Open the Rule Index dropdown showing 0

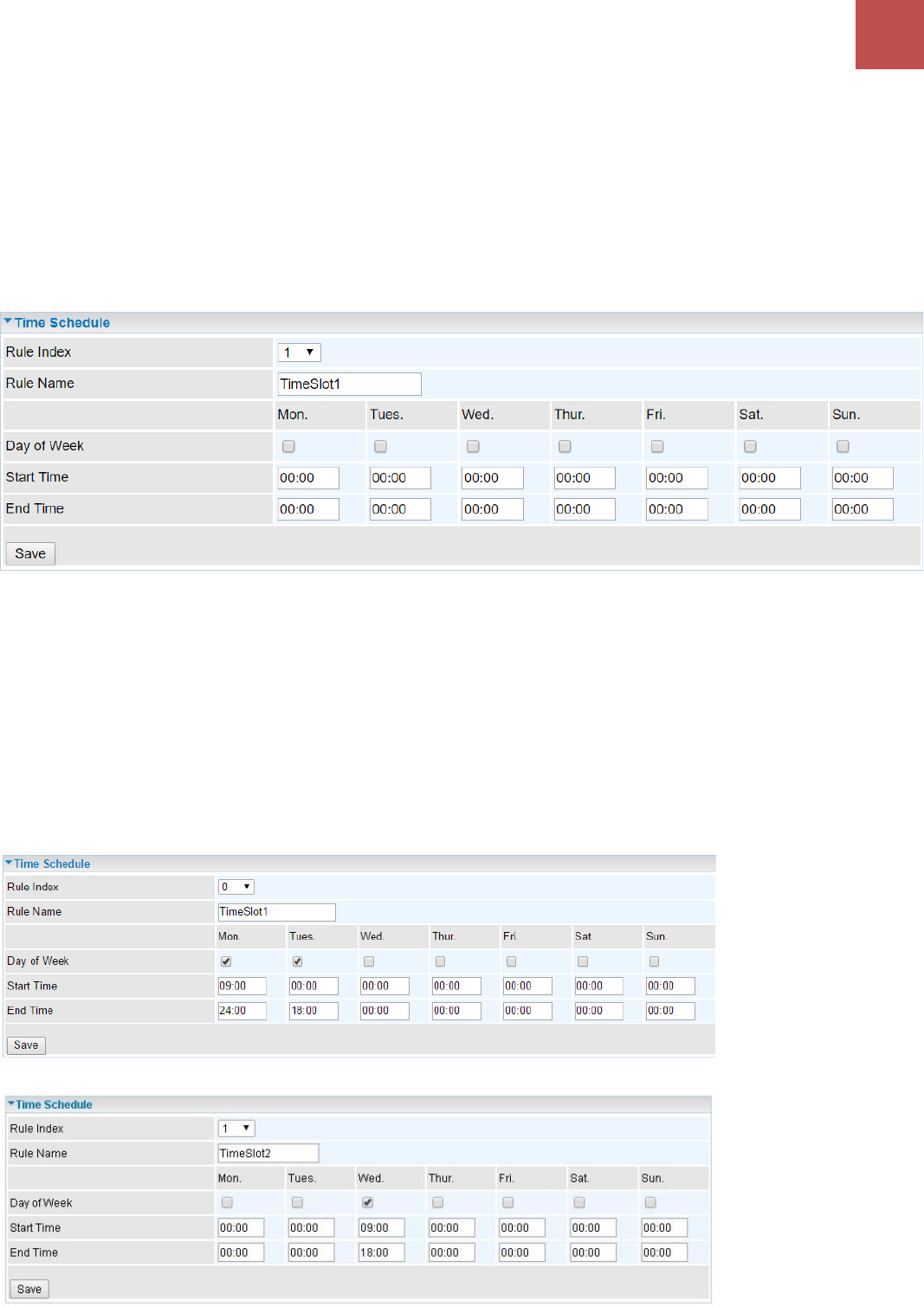(x=236, y=887)
